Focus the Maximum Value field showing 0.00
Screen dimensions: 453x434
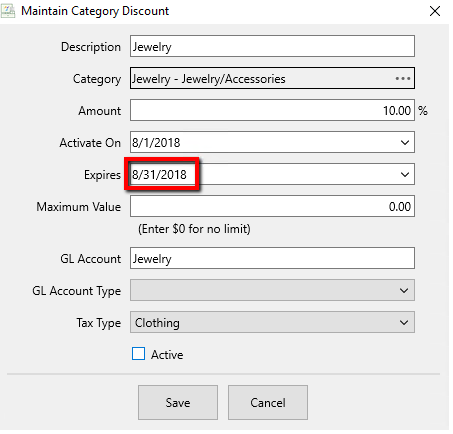pyautogui.click(x=272, y=206)
